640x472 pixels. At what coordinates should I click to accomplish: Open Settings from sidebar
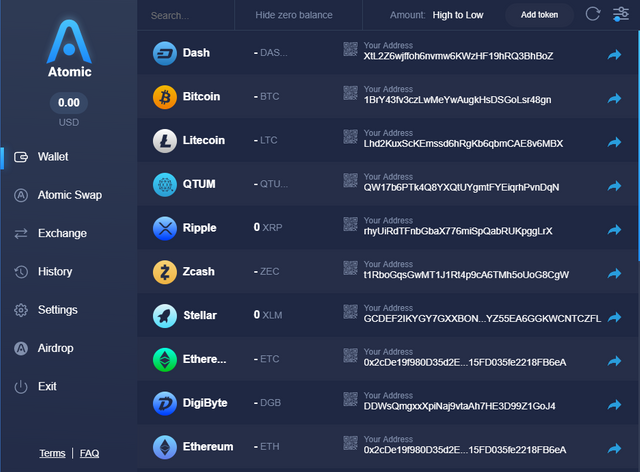pyautogui.click(x=45, y=310)
